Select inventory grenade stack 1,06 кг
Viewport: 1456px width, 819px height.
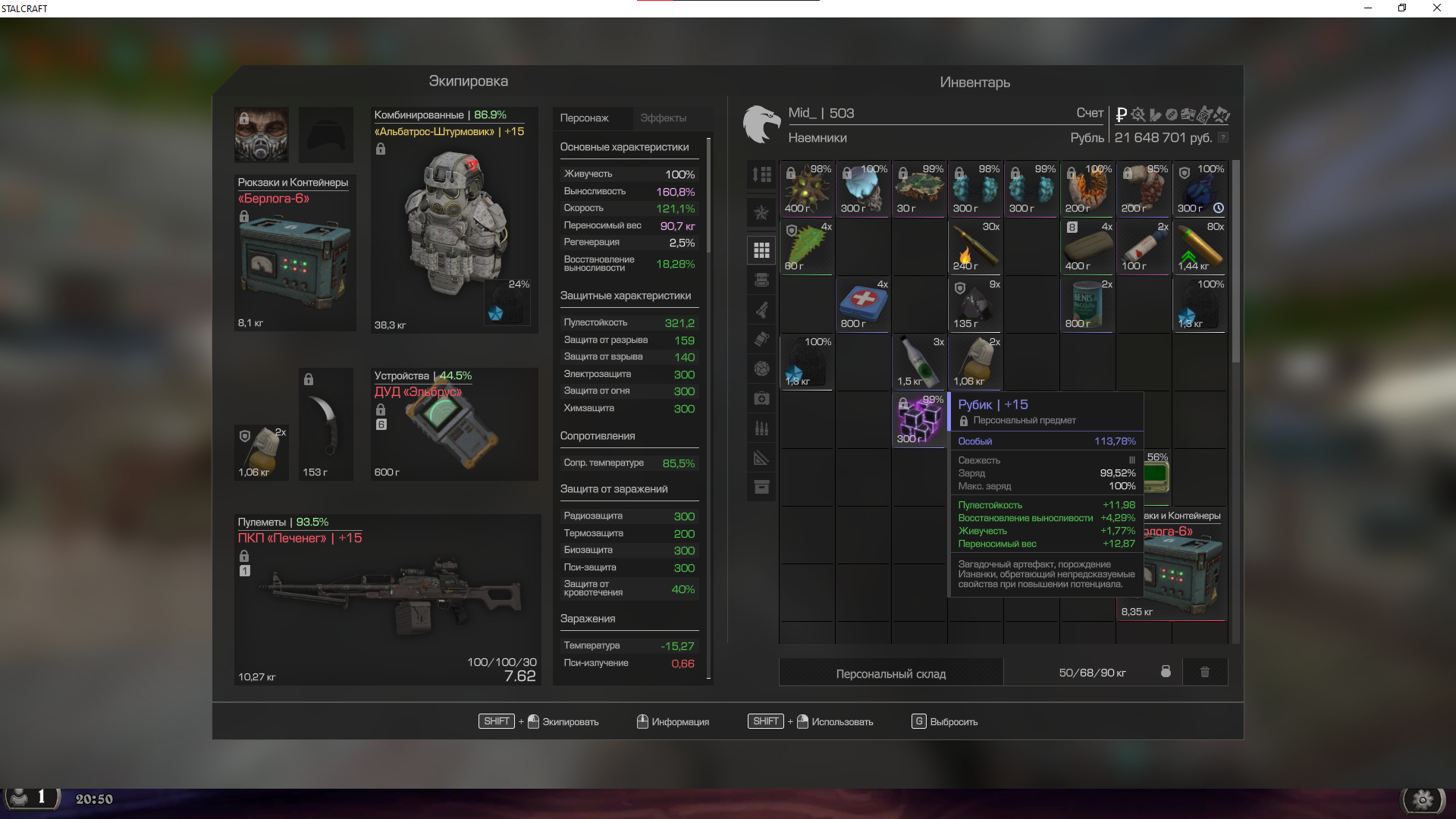tap(975, 362)
